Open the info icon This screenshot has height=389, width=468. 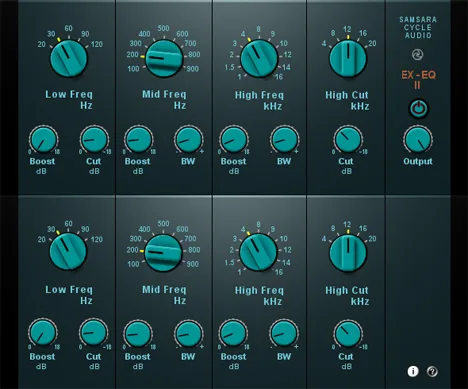[413, 371]
